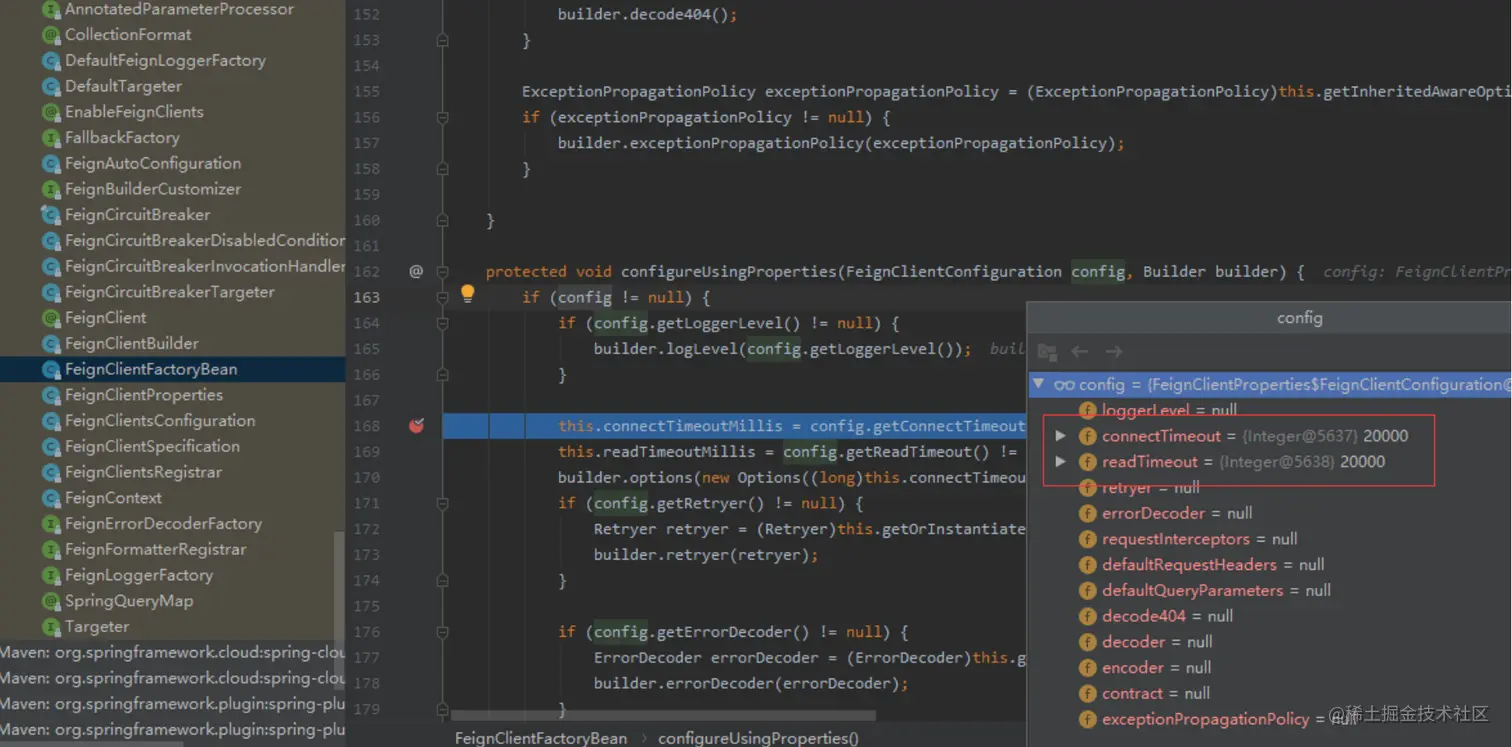Click the field icon of loggerLevel
This screenshot has height=747, width=1512.
pyautogui.click(x=1088, y=410)
